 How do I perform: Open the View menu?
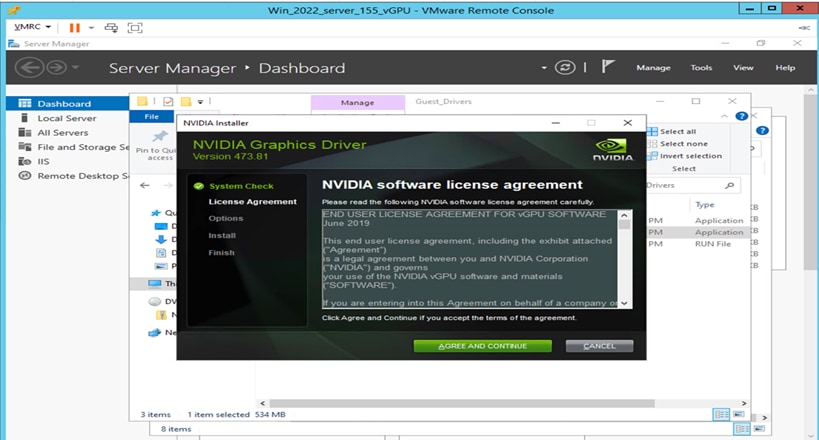pos(743,68)
